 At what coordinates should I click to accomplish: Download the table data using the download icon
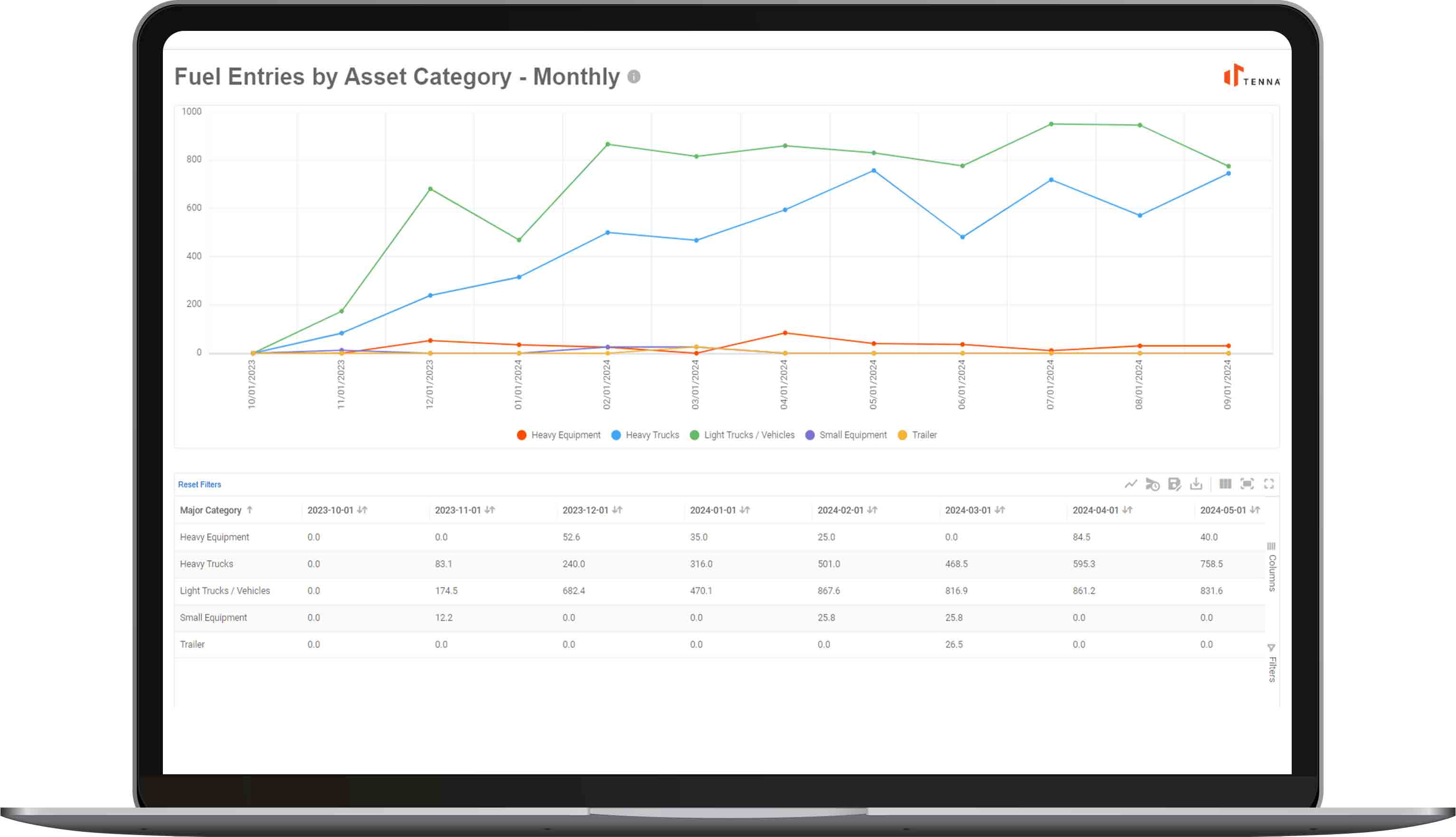coord(1197,485)
